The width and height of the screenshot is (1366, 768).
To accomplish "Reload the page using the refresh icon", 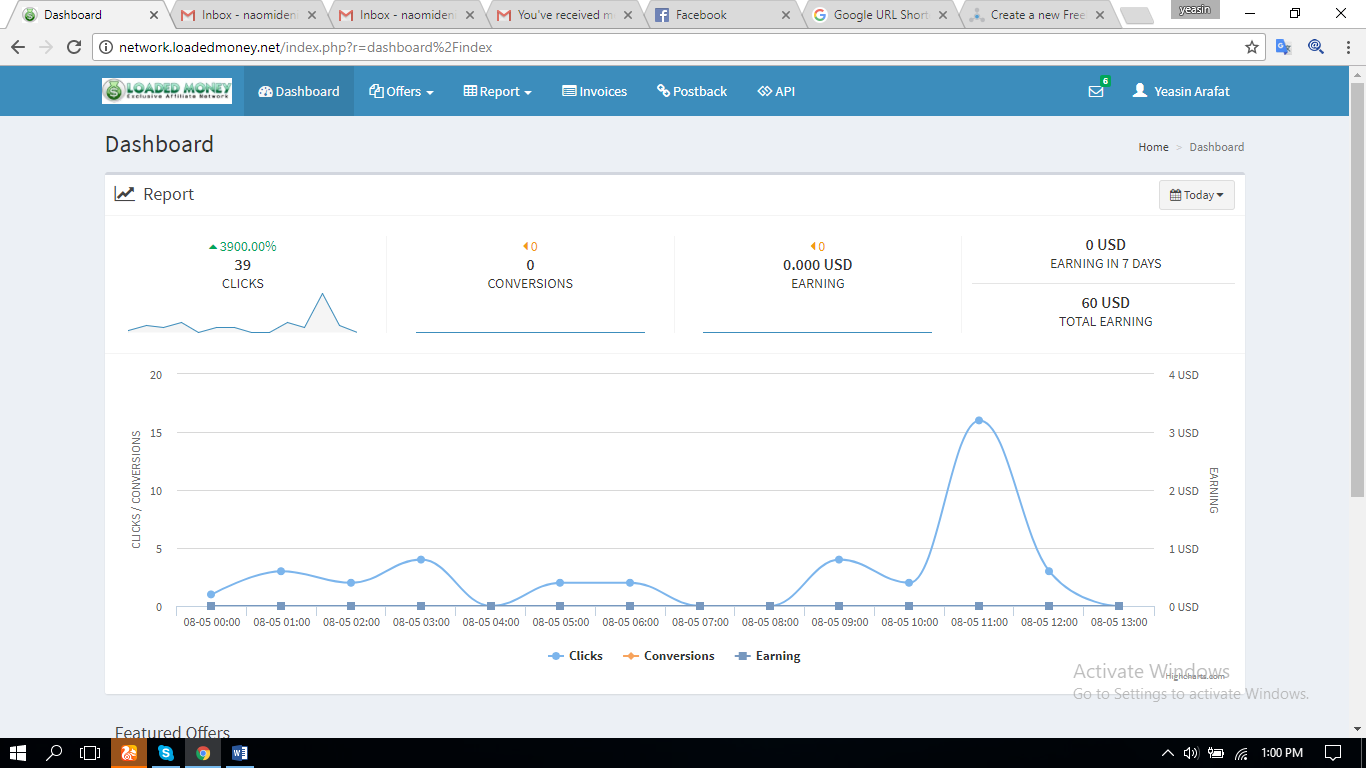I will pos(74,47).
